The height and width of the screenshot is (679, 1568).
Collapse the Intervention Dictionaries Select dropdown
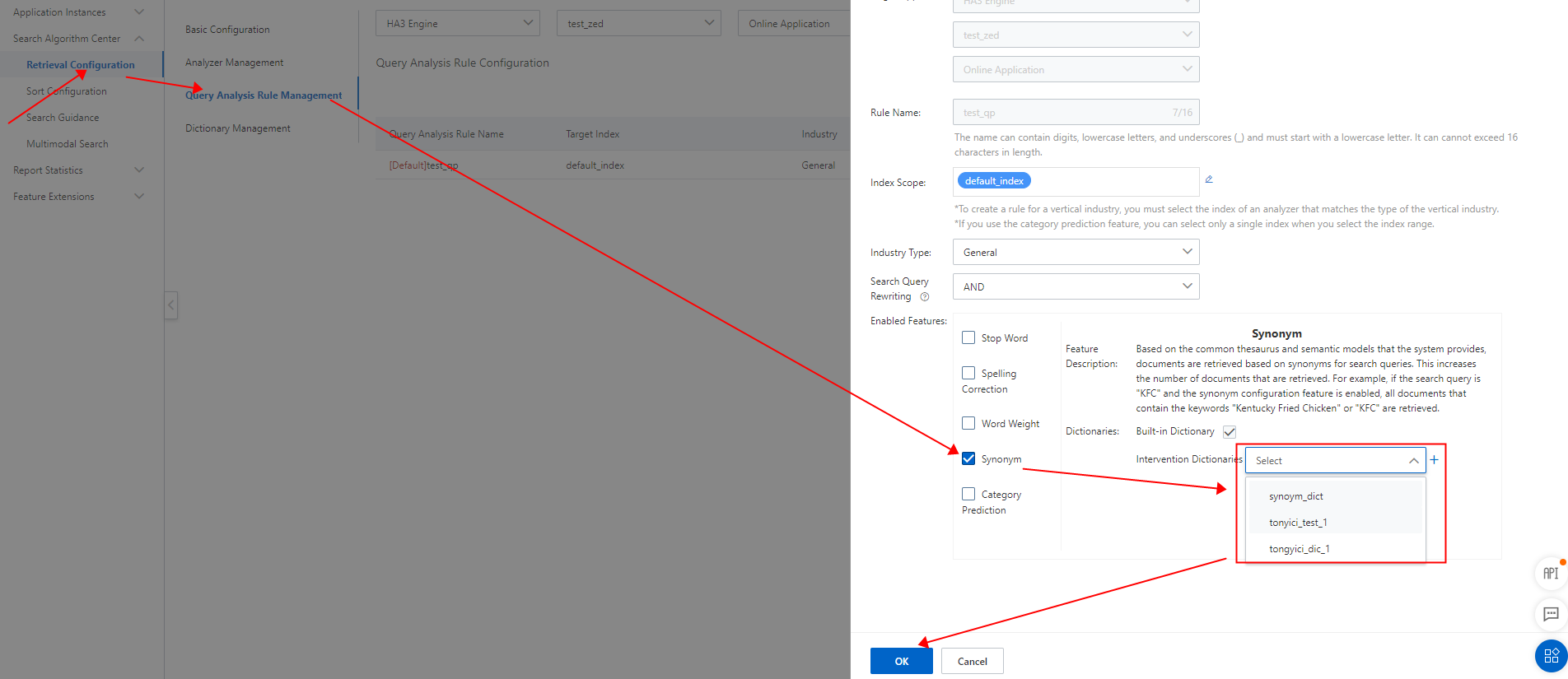pos(1335,460)
